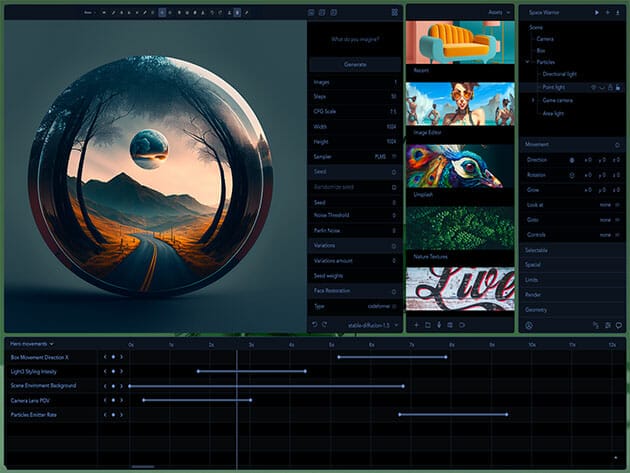Click the folder icon in assets bottom bar
The width and height of the screenshot is (630, 473).
coord(428,325)
